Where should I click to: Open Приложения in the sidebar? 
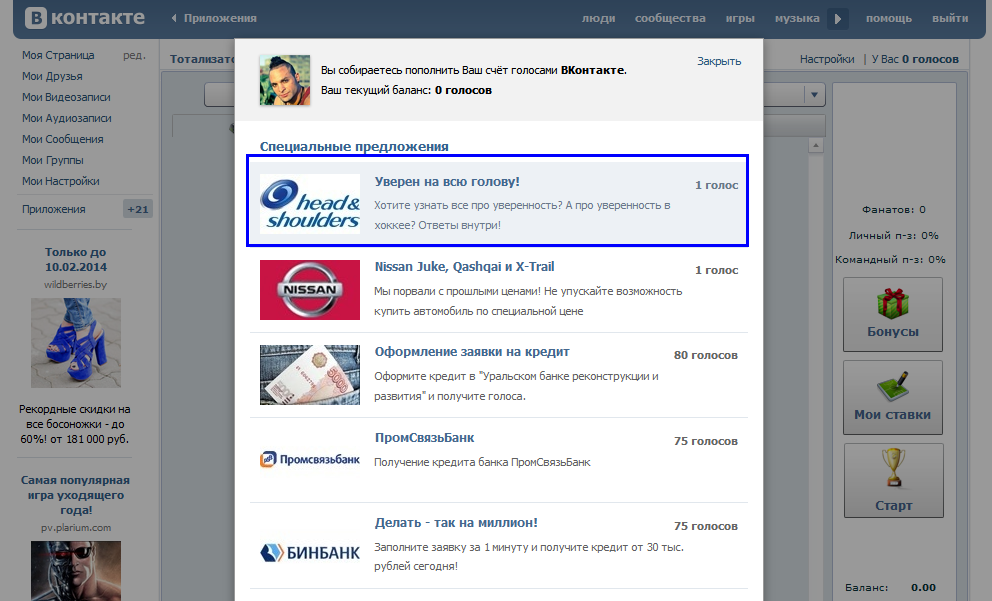54,209
